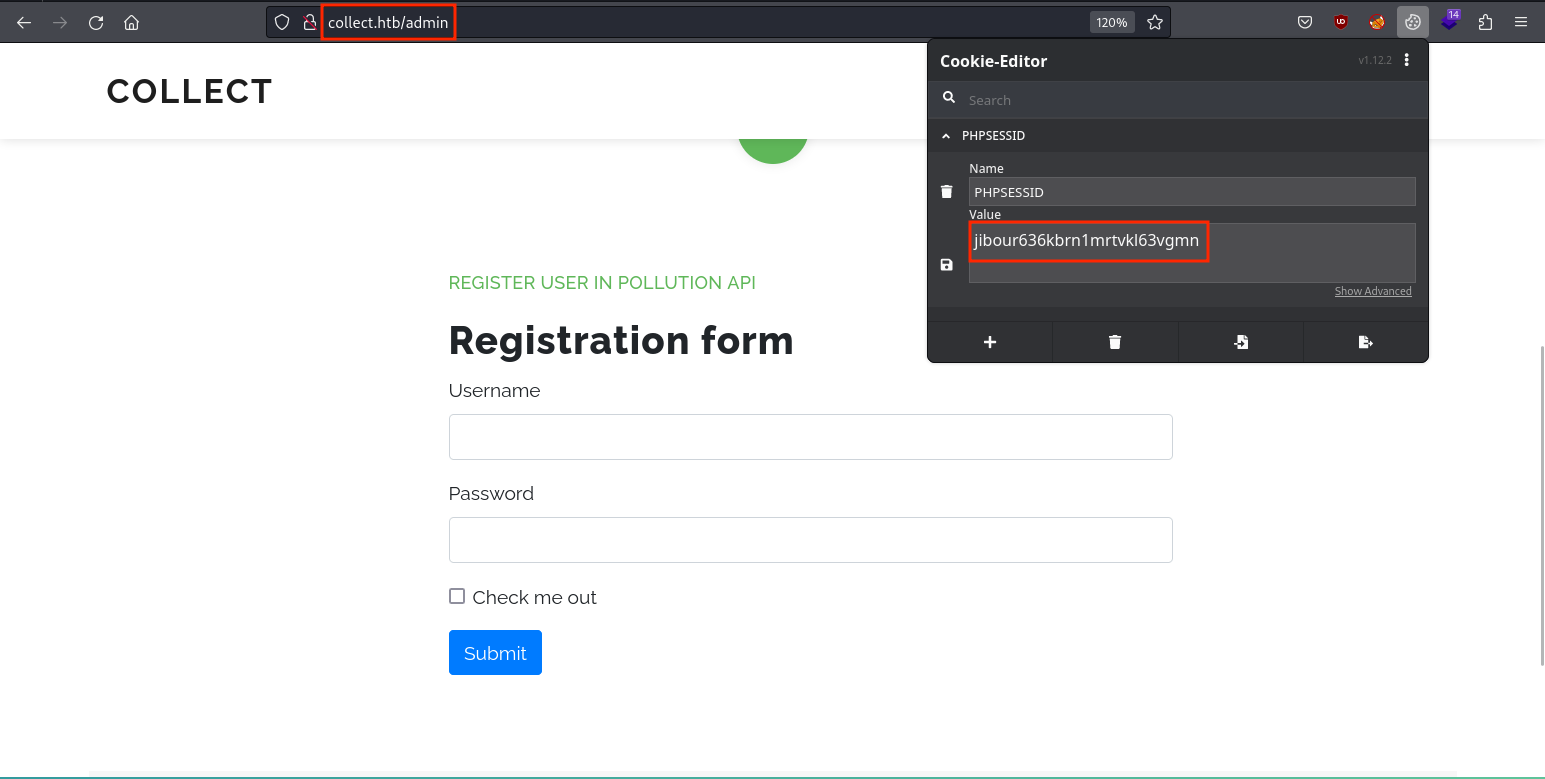Import cookies in Cookie-Editor
The image size is (1545, 779).
1241,342
